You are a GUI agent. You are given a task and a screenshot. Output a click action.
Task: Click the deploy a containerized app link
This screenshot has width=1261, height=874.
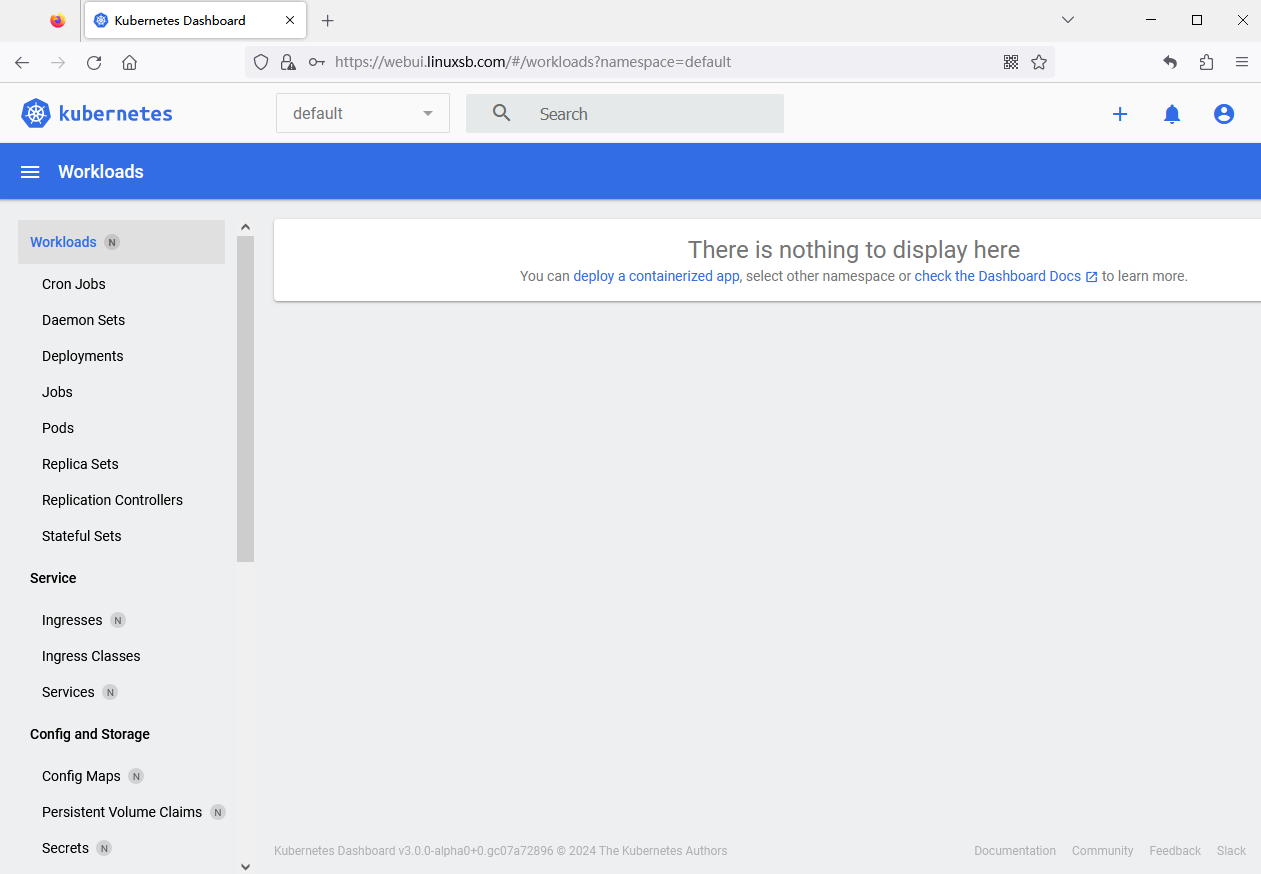[x=656, y=276]
